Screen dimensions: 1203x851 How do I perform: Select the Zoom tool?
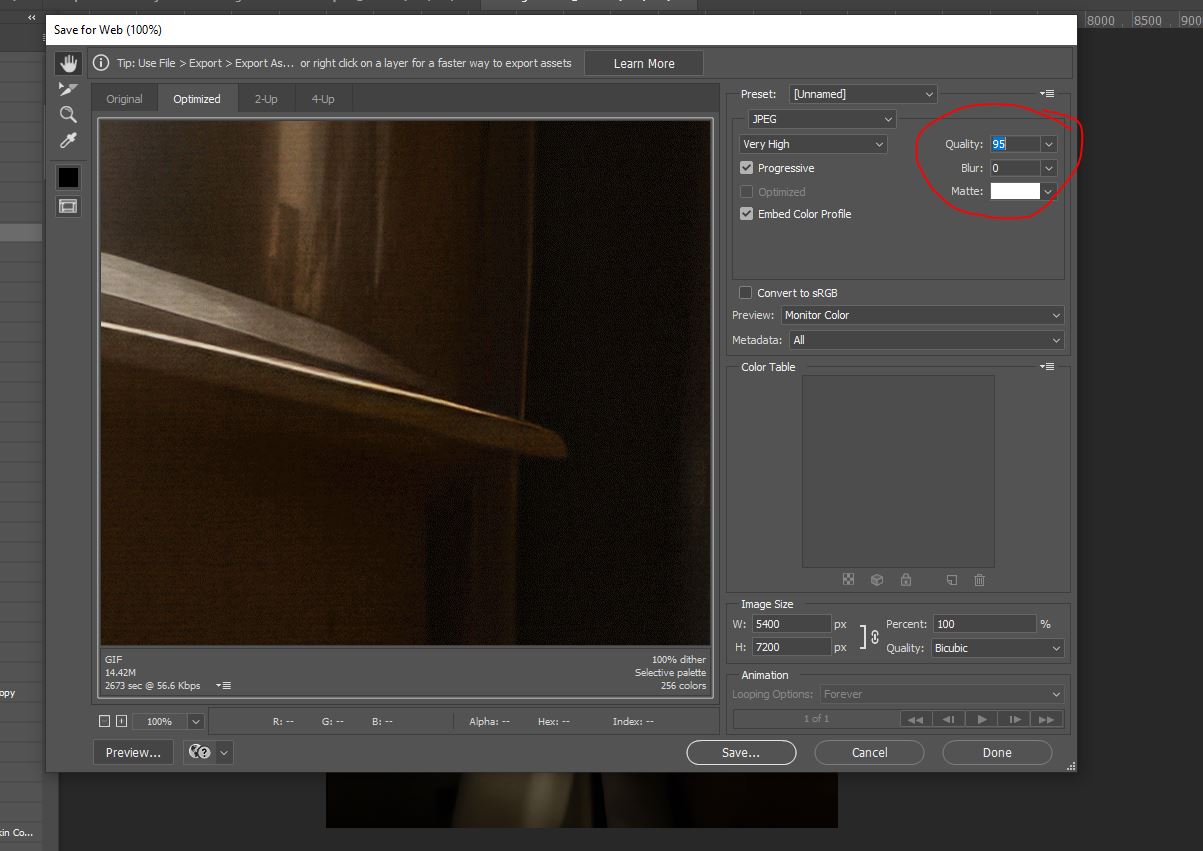click(67, 114)
